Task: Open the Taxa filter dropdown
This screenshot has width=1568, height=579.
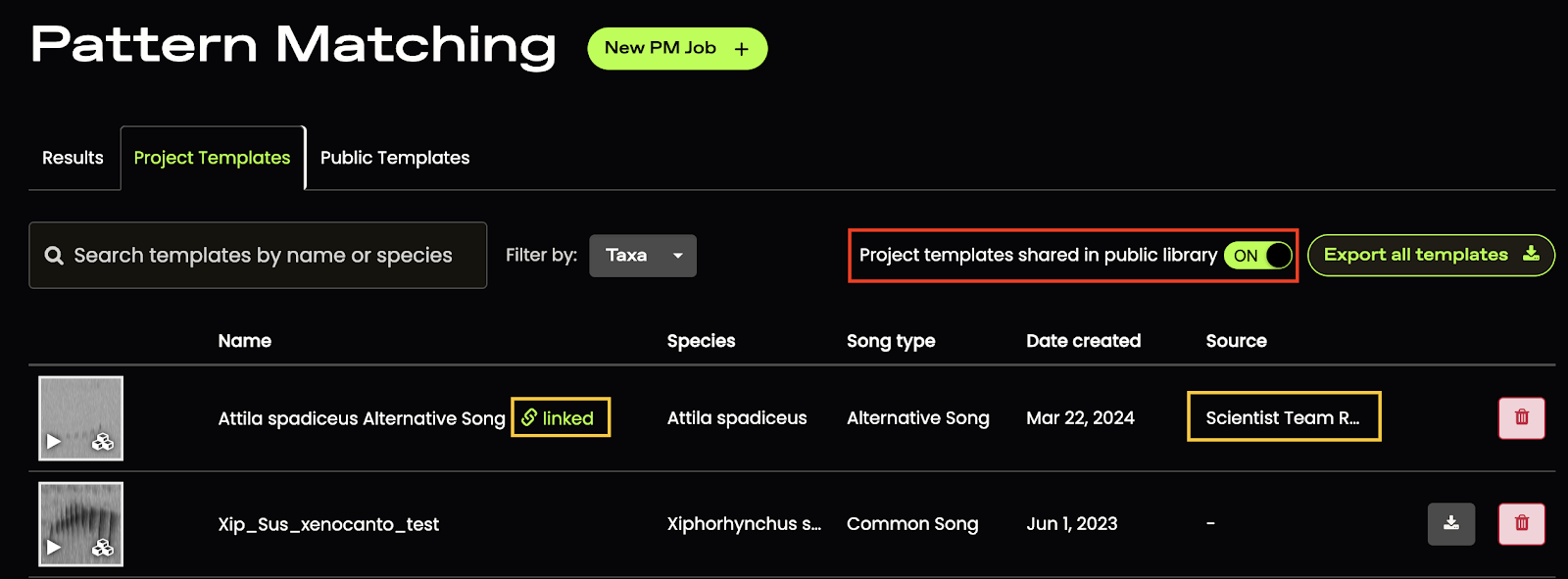Action: pos(643,256)
